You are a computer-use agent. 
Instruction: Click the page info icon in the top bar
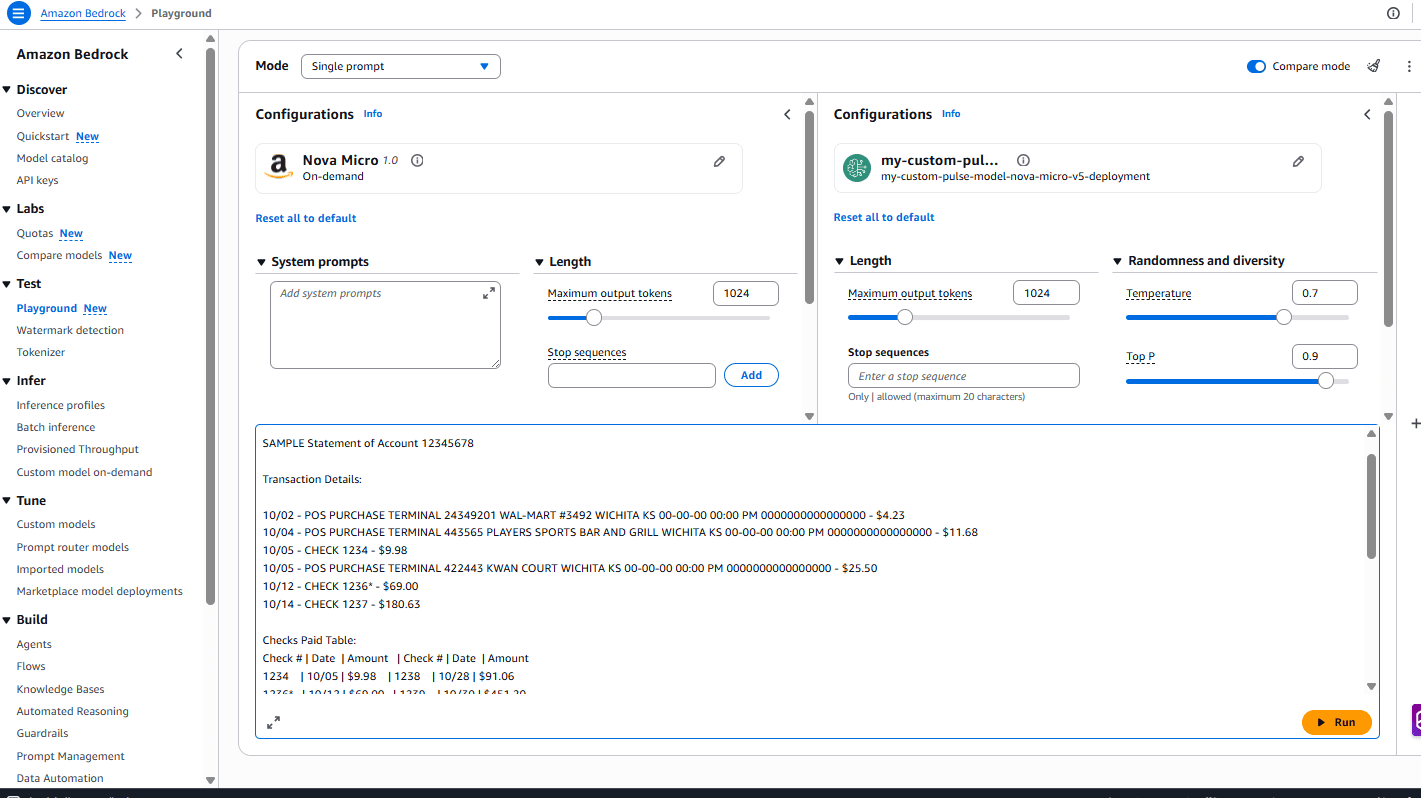1394,14
